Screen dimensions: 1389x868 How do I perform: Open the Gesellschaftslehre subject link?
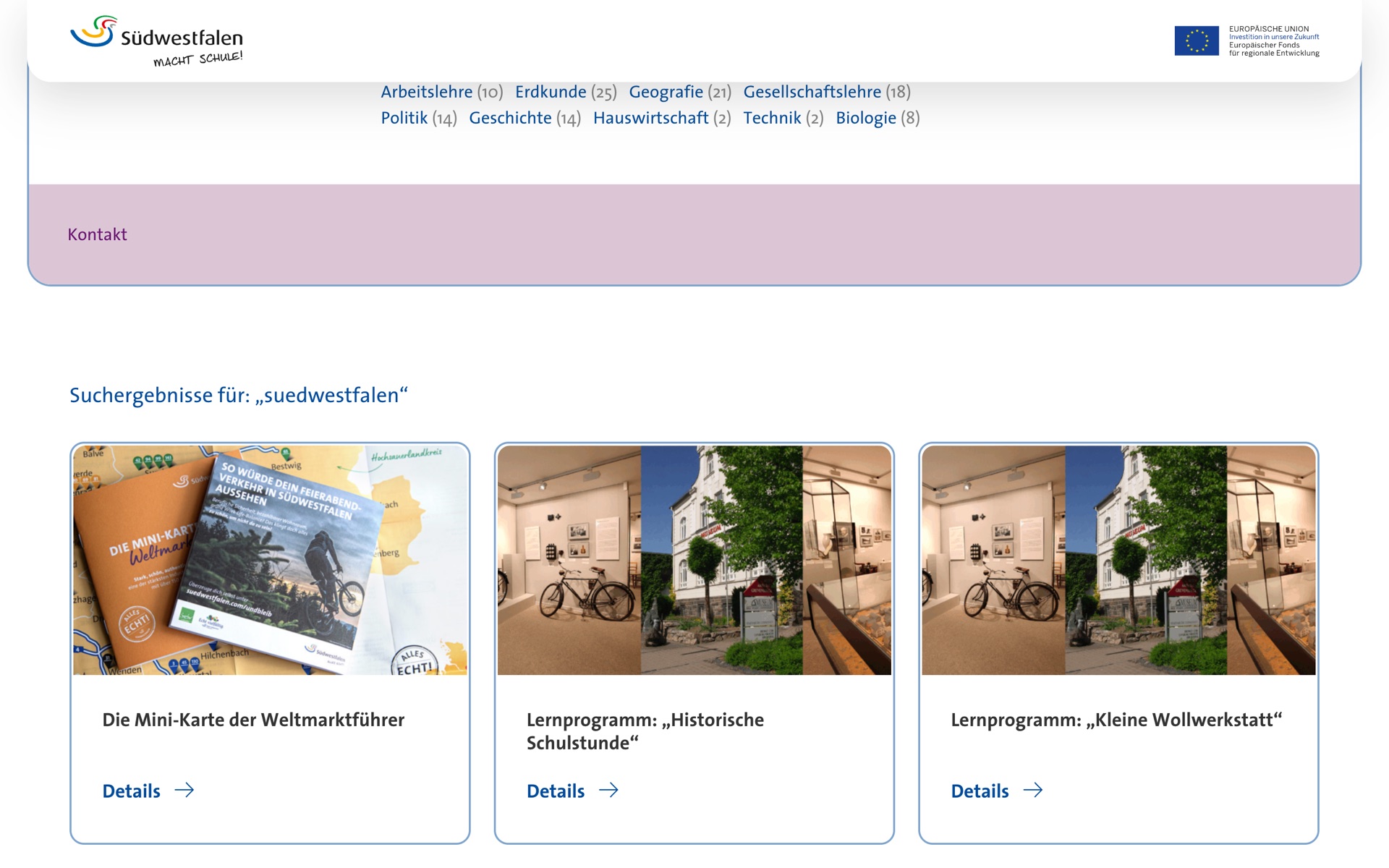(812, 92)
